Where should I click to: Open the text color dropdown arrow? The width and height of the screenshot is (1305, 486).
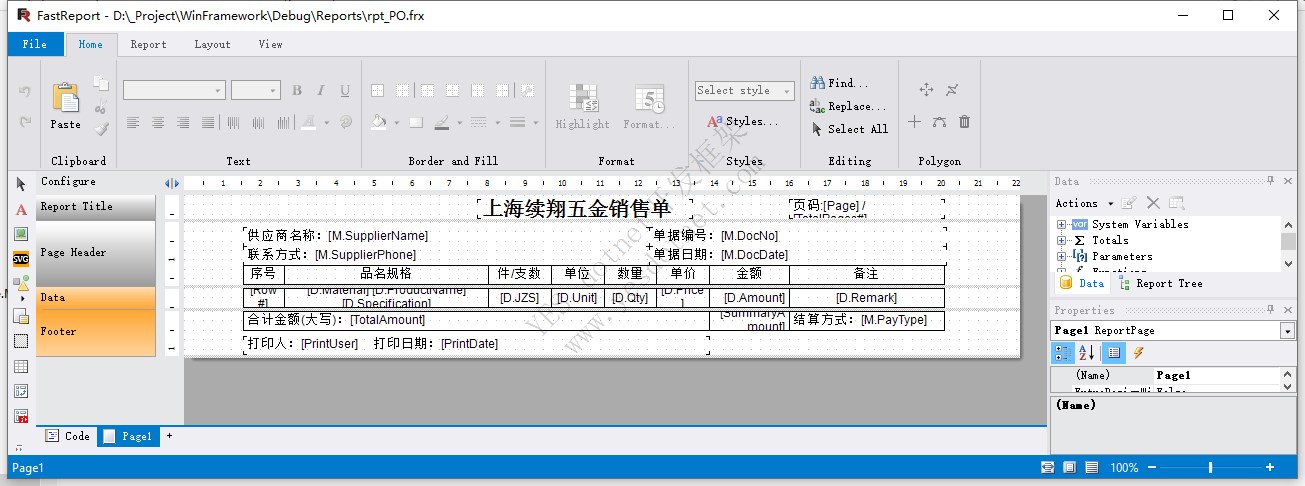coord(327,124)
